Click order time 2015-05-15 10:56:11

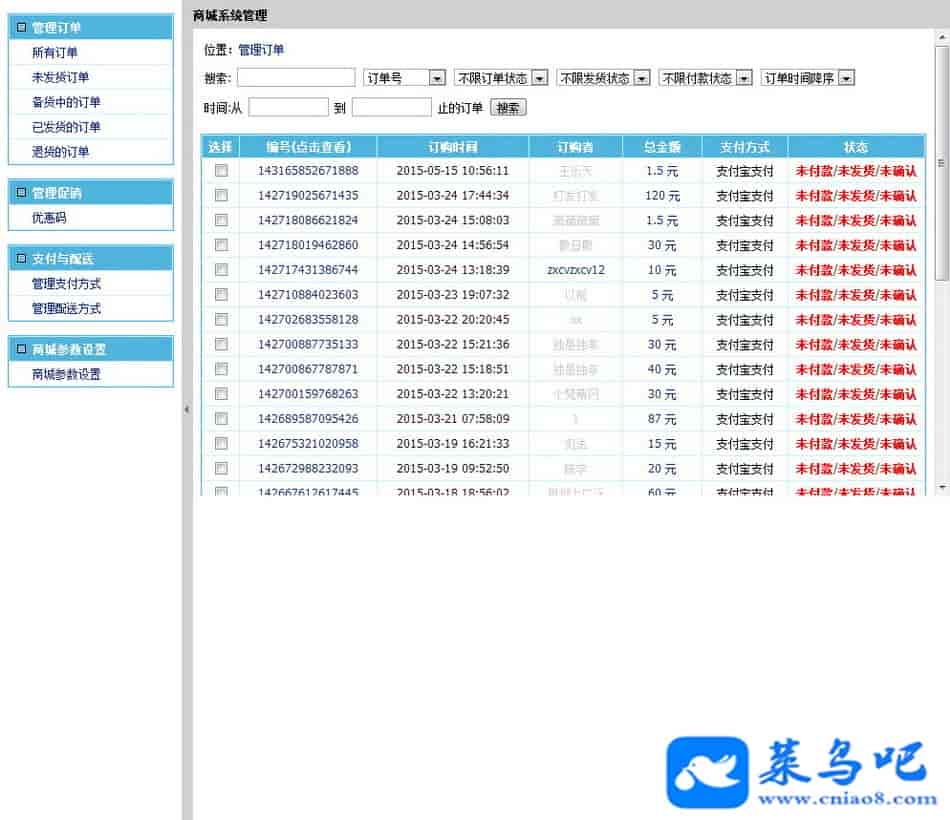pos(453,171)
